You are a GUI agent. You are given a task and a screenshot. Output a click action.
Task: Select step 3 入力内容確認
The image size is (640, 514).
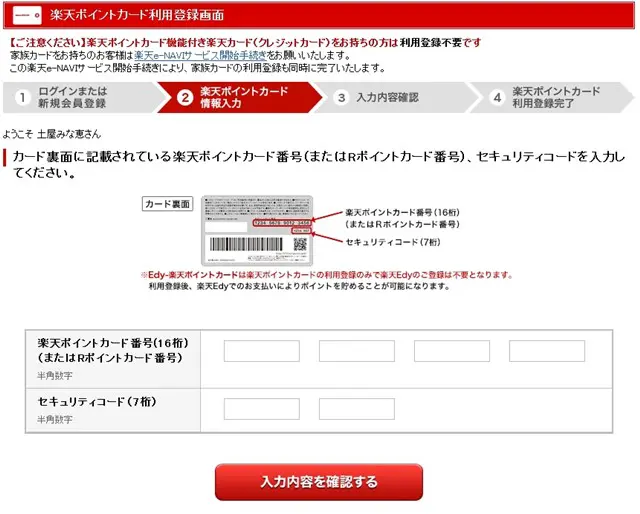(396, 97)
